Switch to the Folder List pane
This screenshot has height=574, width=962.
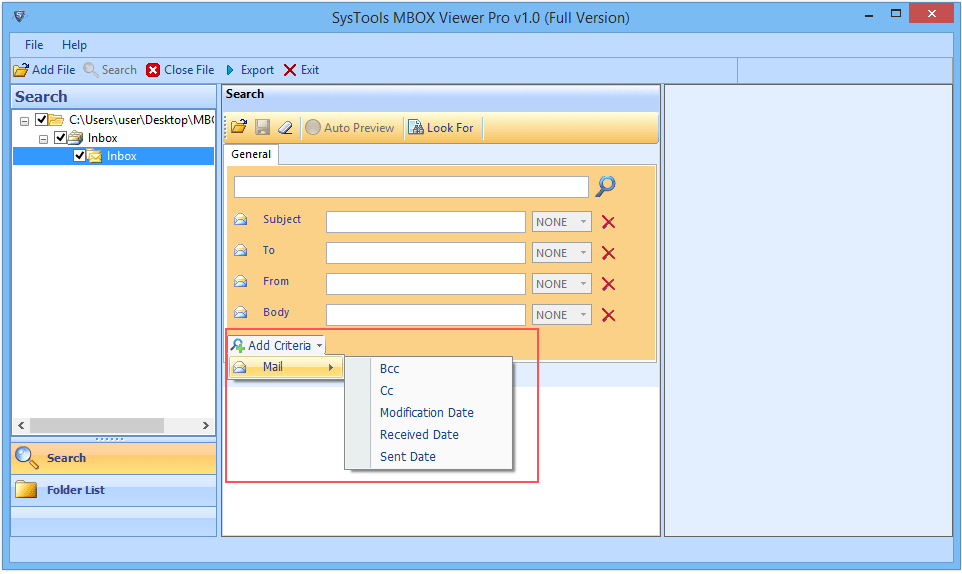pos(114,490)
